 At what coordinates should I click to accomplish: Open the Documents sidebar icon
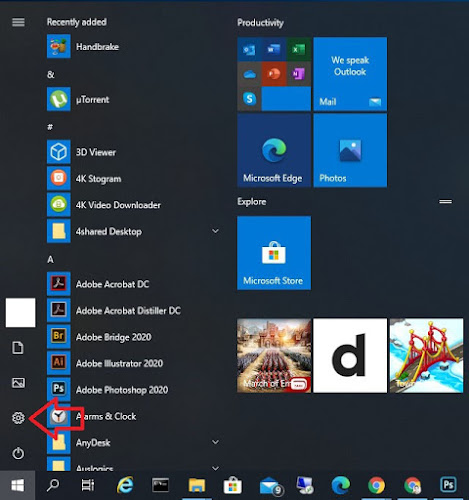(18, 348)
